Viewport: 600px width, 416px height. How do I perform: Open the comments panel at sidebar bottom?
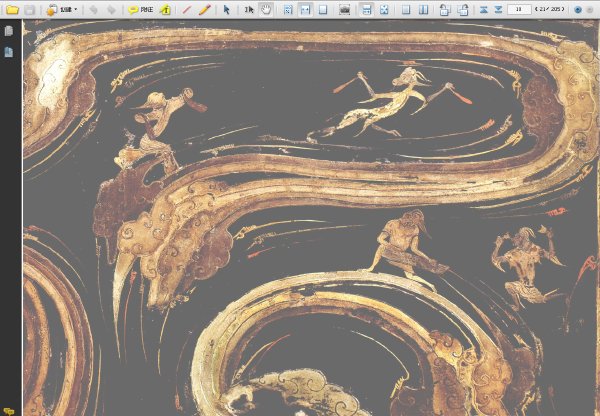click(x=8, y=411)
